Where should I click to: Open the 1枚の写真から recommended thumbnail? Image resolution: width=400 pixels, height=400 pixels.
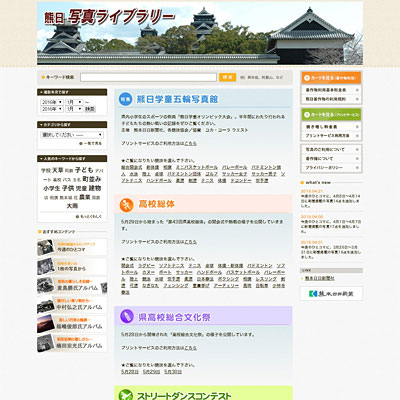point(72,266)
